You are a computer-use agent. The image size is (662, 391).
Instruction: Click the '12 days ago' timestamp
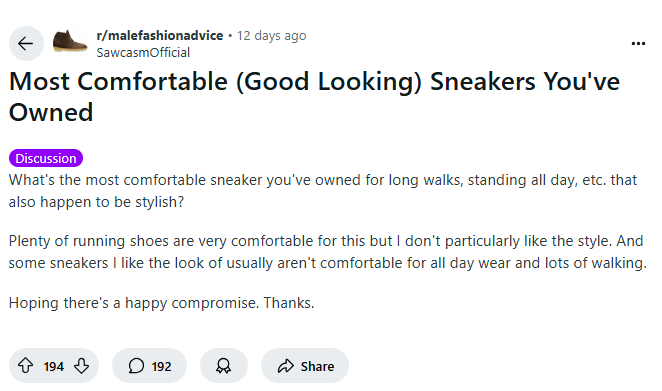[x=271, y=35]
